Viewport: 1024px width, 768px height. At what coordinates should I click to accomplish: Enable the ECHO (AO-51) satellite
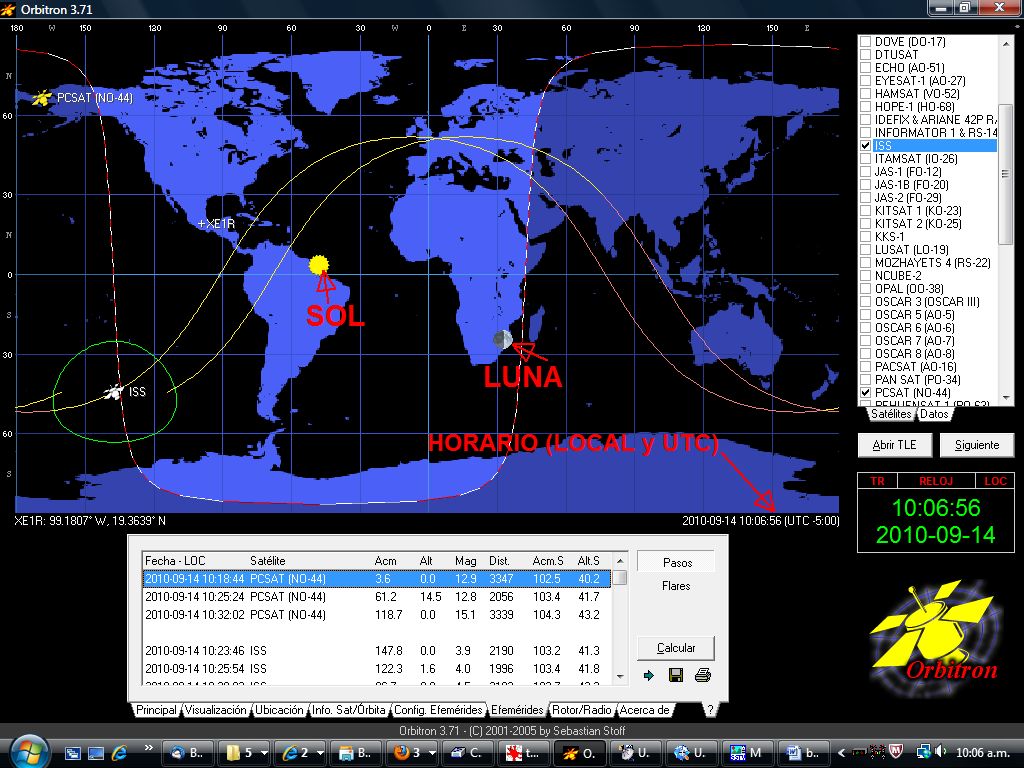point(865,67)
